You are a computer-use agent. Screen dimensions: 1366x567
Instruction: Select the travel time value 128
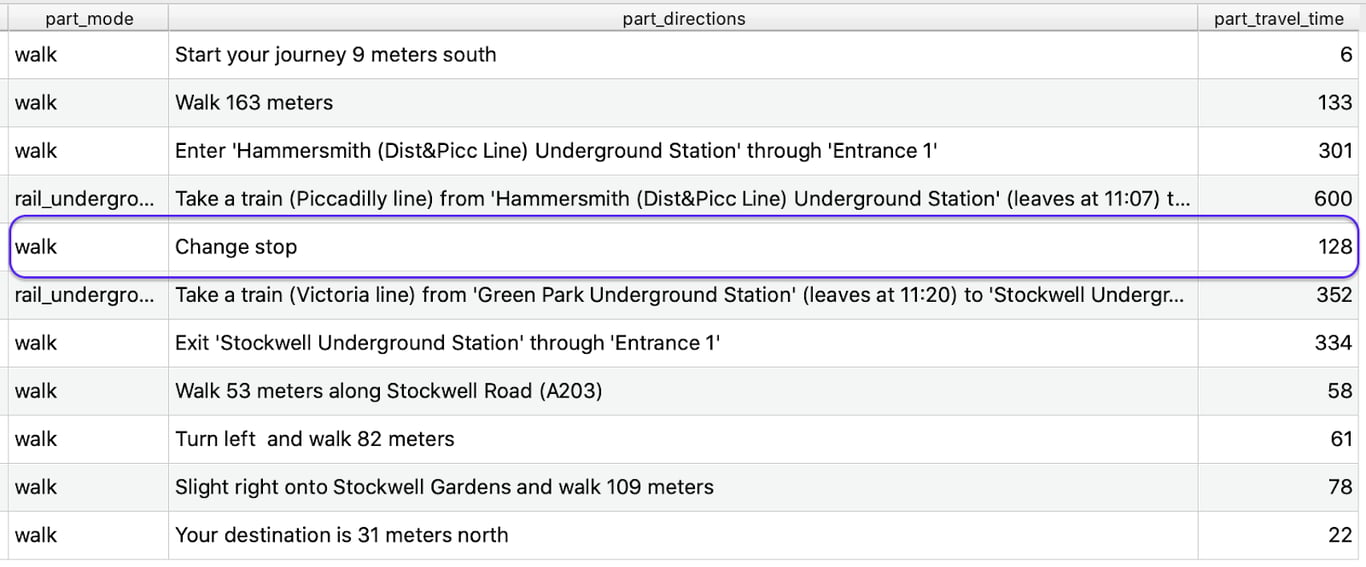[1334, 247]
